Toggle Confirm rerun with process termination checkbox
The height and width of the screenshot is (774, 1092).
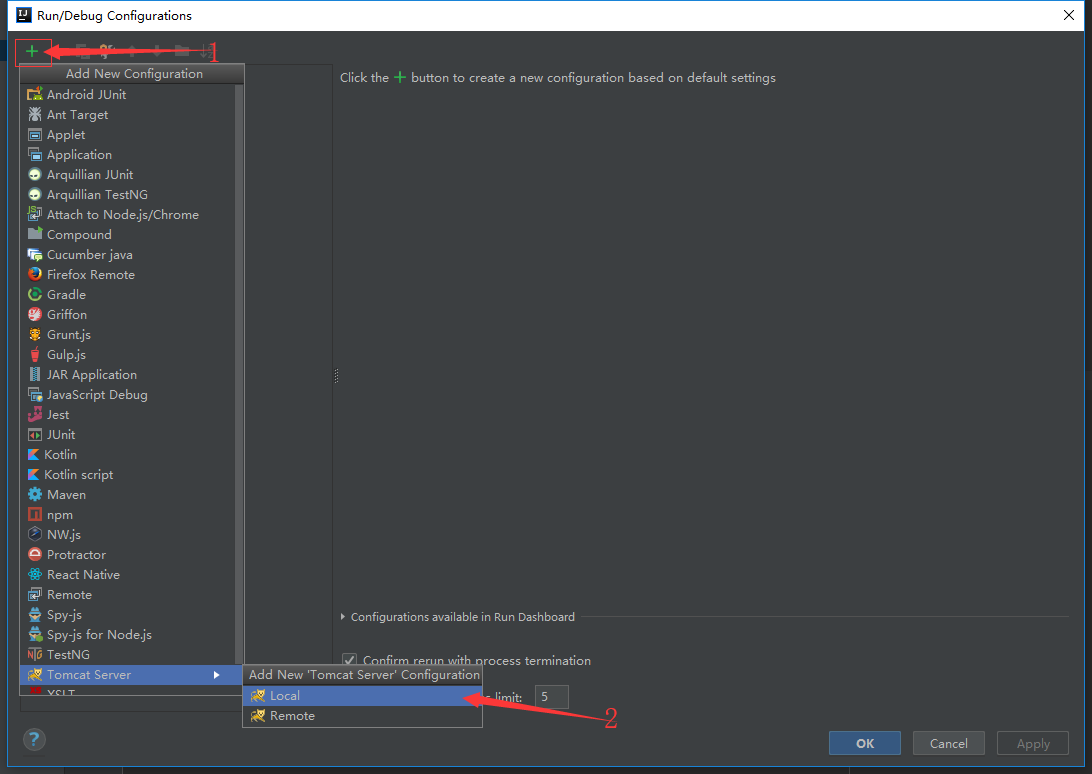click(x=350, y=660)
